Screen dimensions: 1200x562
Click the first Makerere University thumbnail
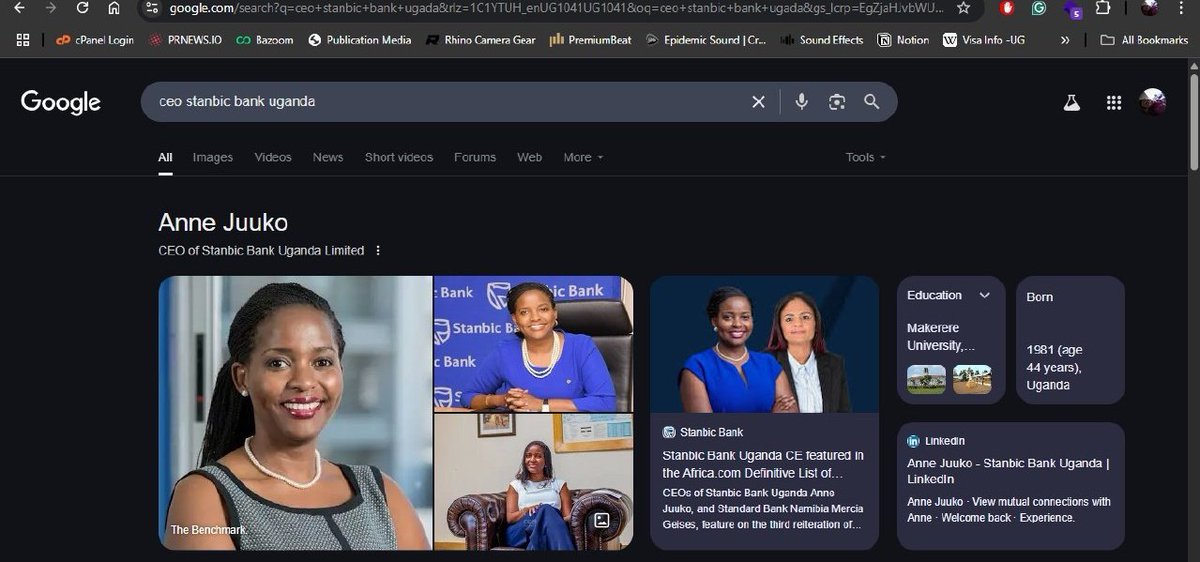(926, 379)
